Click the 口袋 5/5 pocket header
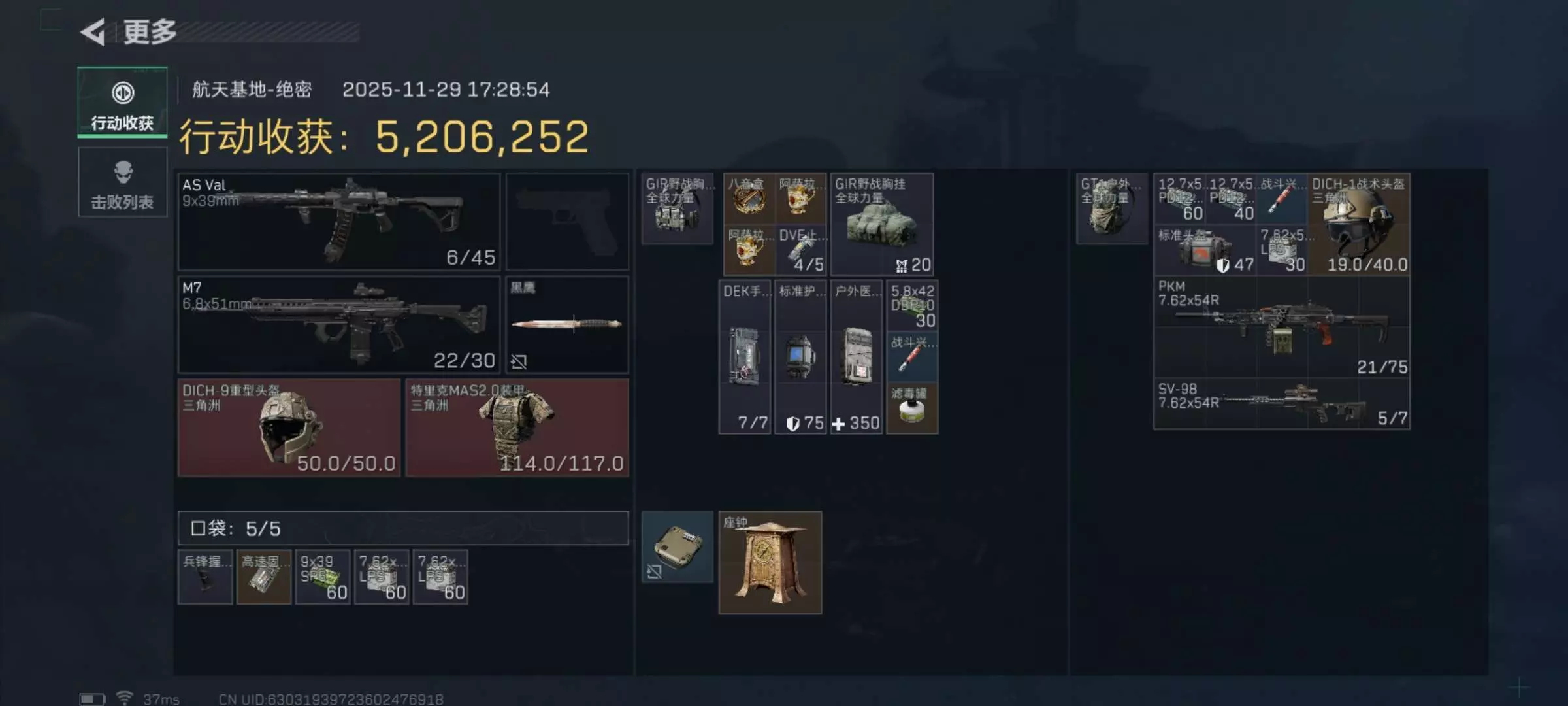This screenshot has width=1568, height=706. (403, 528)
